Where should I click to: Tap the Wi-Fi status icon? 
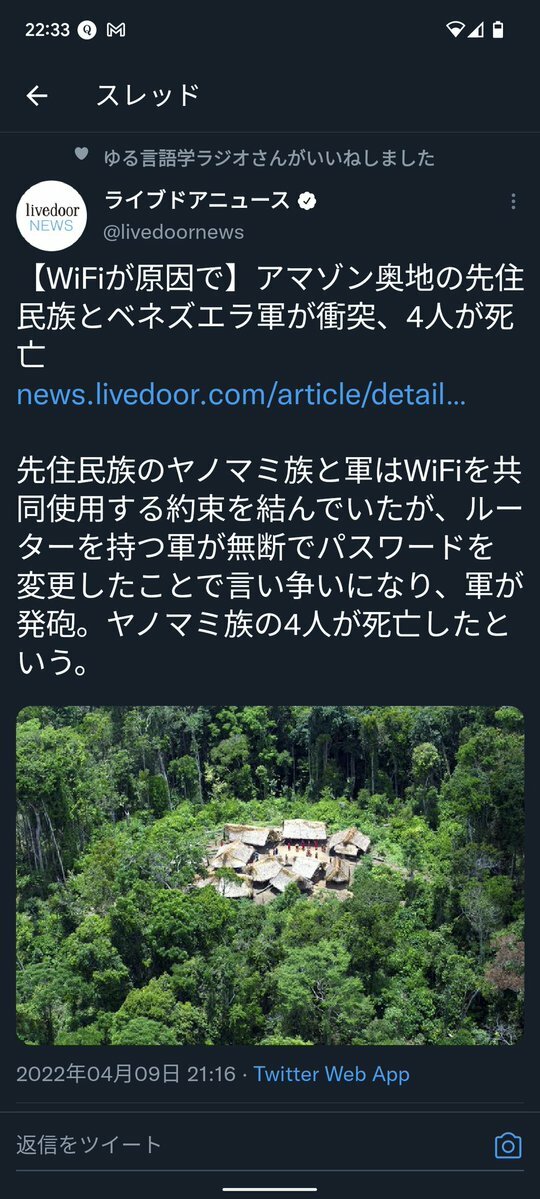456,30
